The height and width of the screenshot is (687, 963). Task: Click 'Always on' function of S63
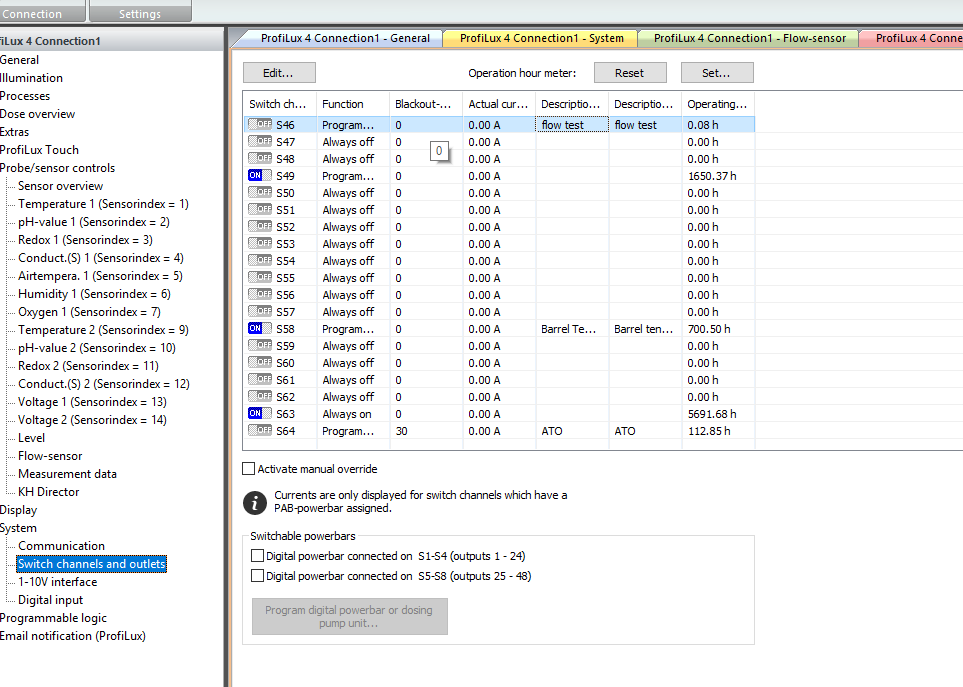point(353,414)
